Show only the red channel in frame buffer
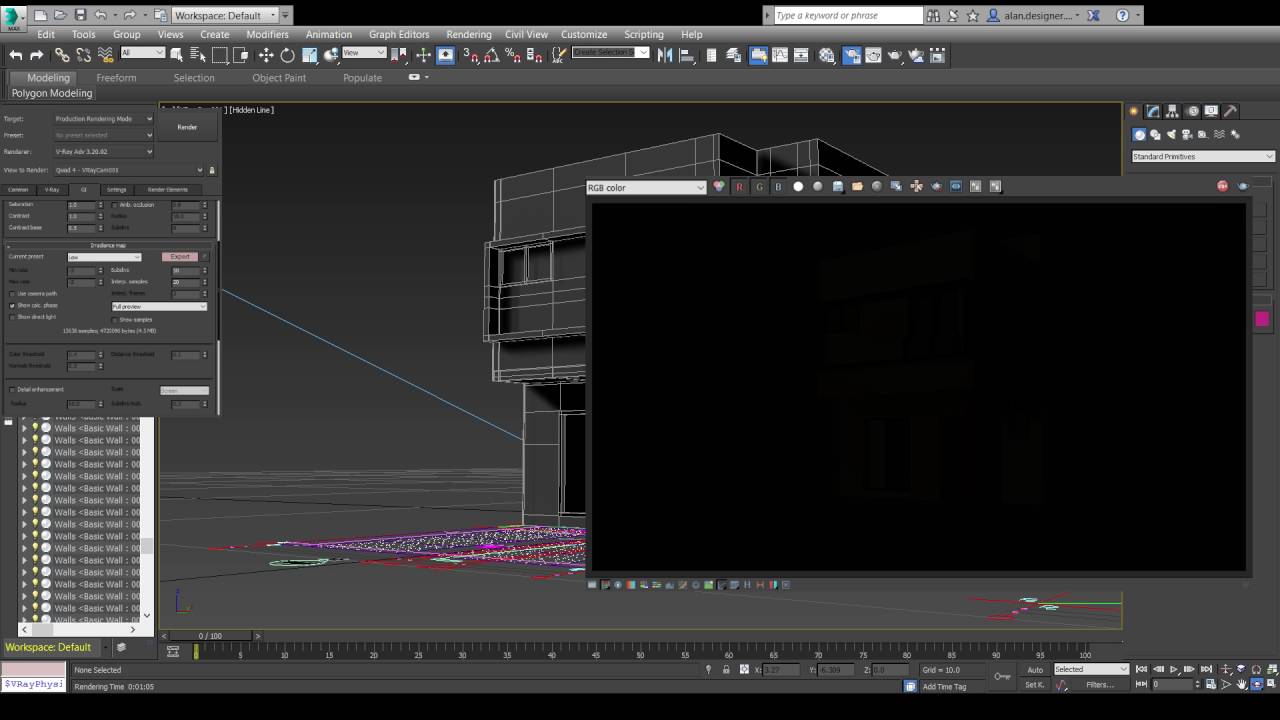 pyautogui.click(x=738, y=187)
